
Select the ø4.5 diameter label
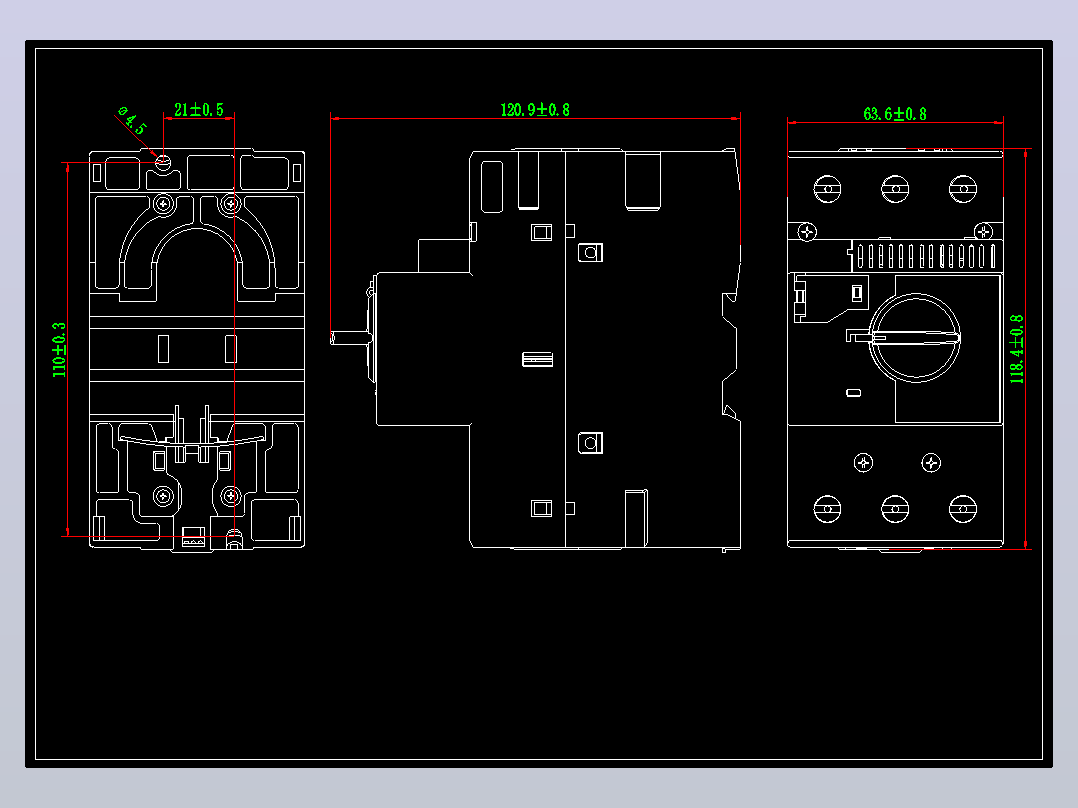[x=132, y=120]
